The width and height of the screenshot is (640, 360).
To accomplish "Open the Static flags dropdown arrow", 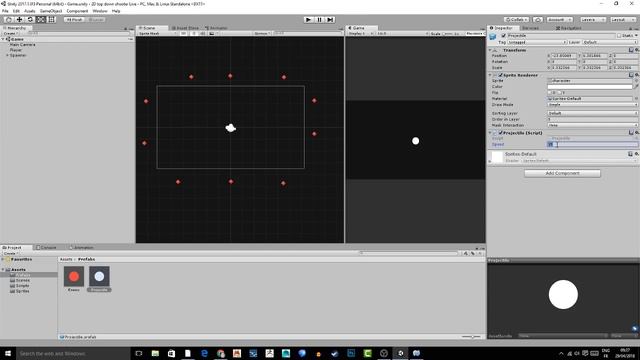I will click(x=636, y=36).
